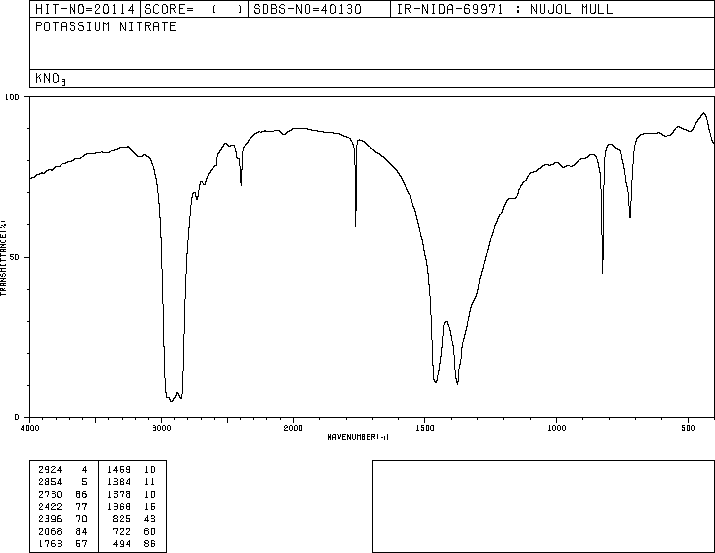Click the 2000 x-axis tick label
715x553 pixels.
click(x=293, y=428)
